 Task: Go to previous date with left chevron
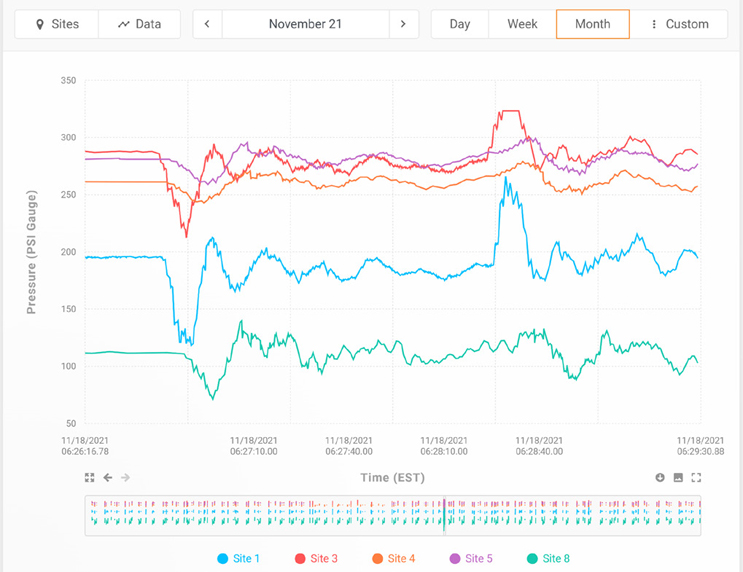pyautogui.click(x=207, y=24)
